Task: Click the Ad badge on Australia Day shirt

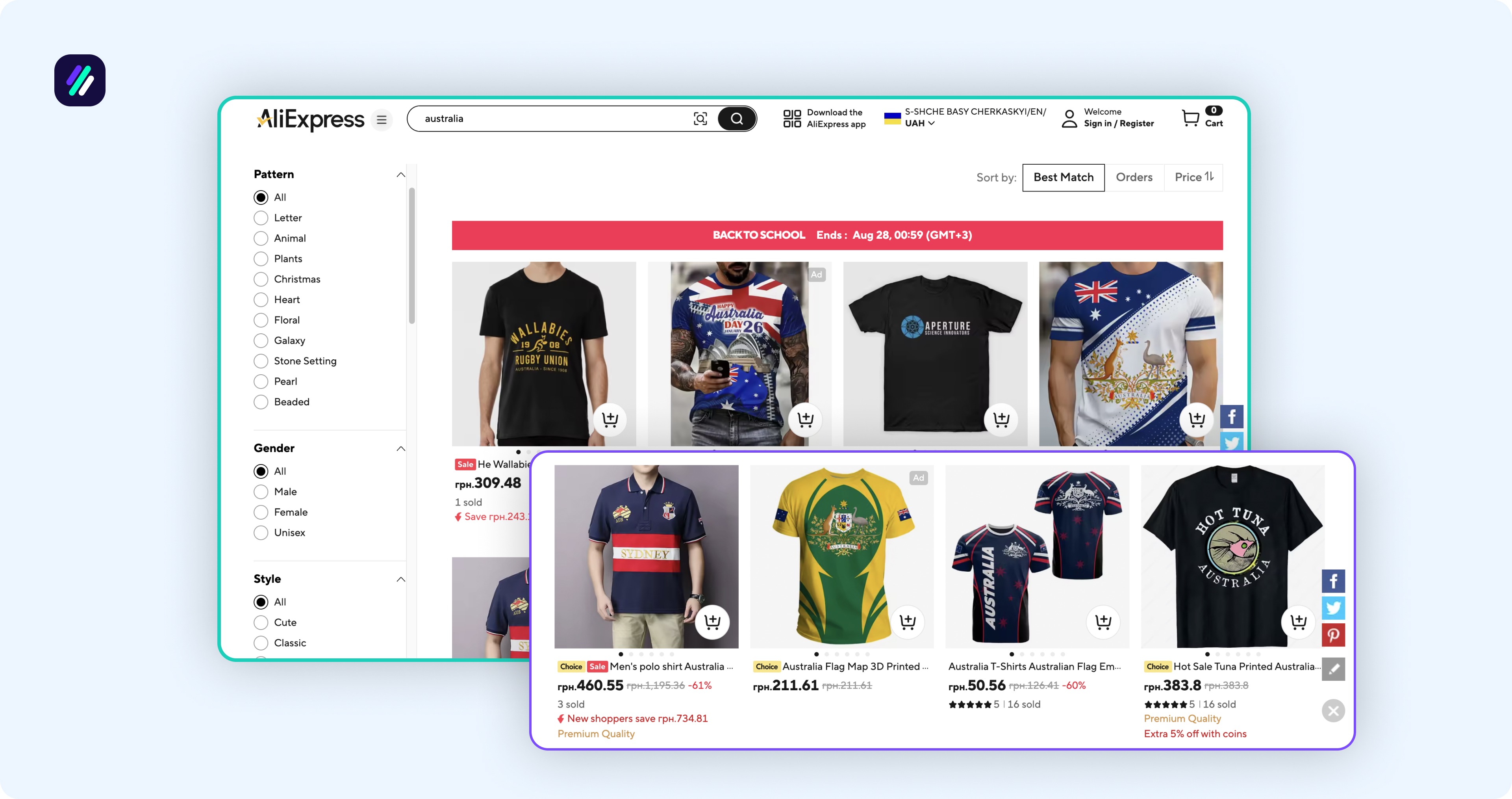Action: [817, 275]
